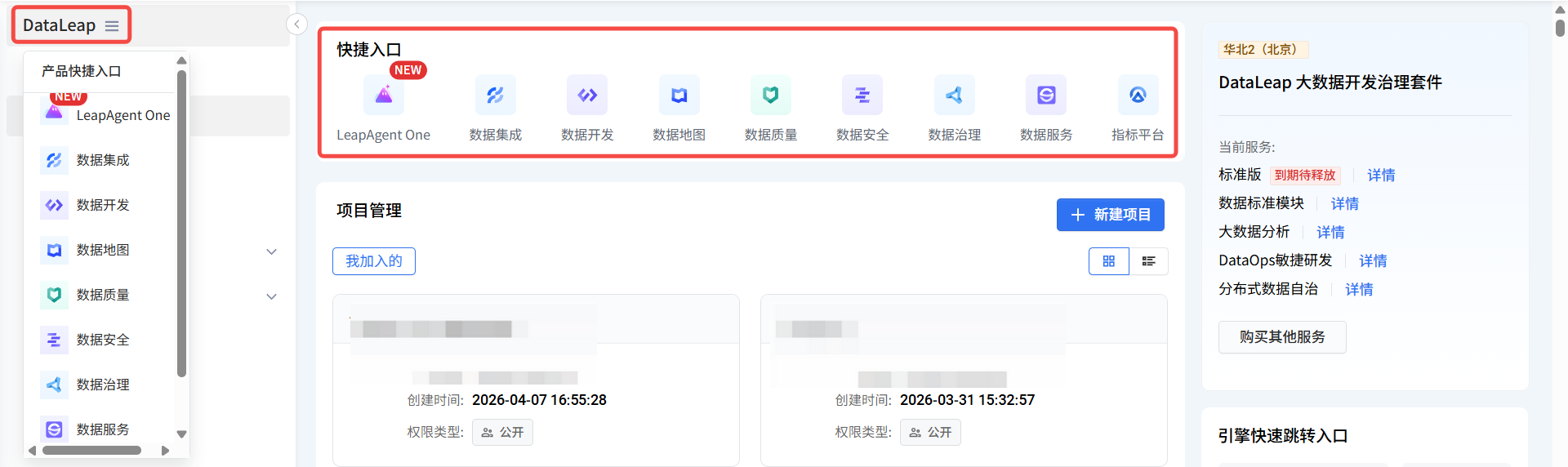Click product menu scroll-down arrow

coord(181,434)
